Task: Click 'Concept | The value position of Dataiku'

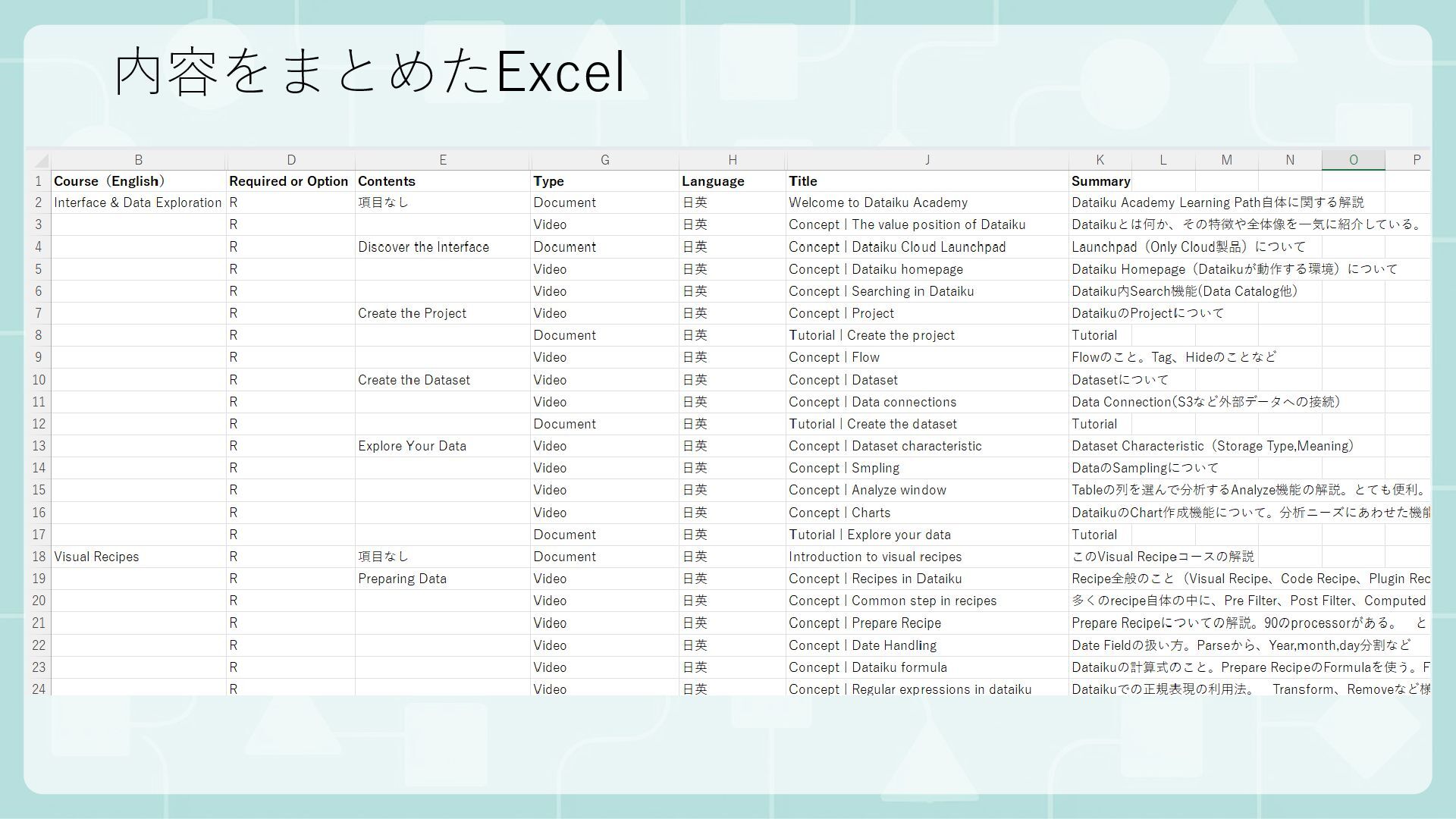Action: pyautogui.click(x=927, y=224)
